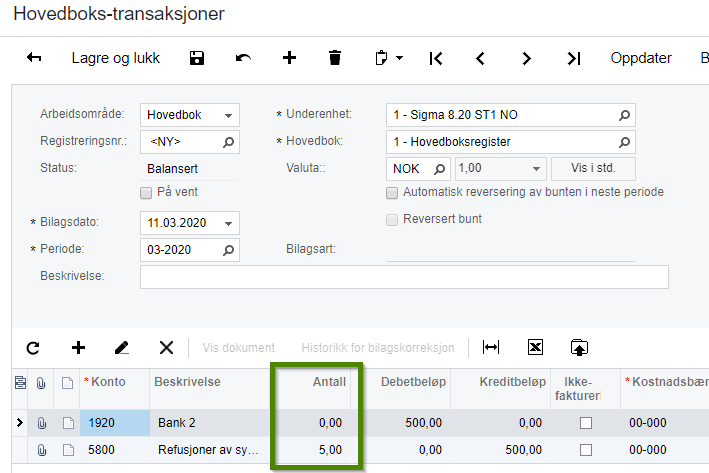Go to first record icon
The height and width of the screenshot is (473, 709).
click(436, 58)
